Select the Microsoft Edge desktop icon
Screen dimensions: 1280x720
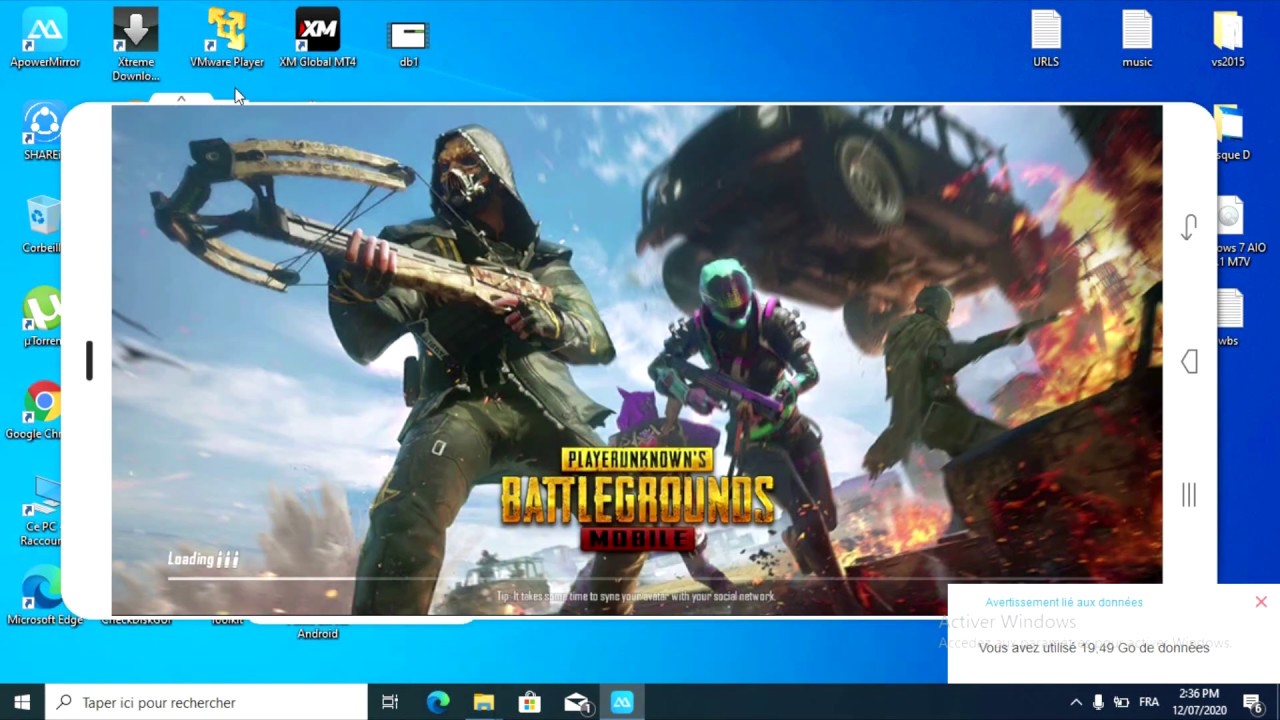pyautogui.click(x=44, y=596)
